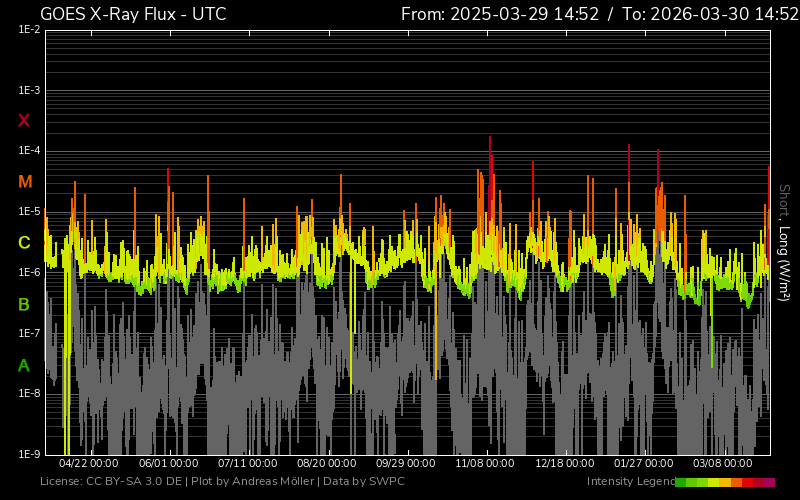
Task: Select the 11/08 00:00 time axis tick
Action: pyautogui.click(x=485, y=464)
